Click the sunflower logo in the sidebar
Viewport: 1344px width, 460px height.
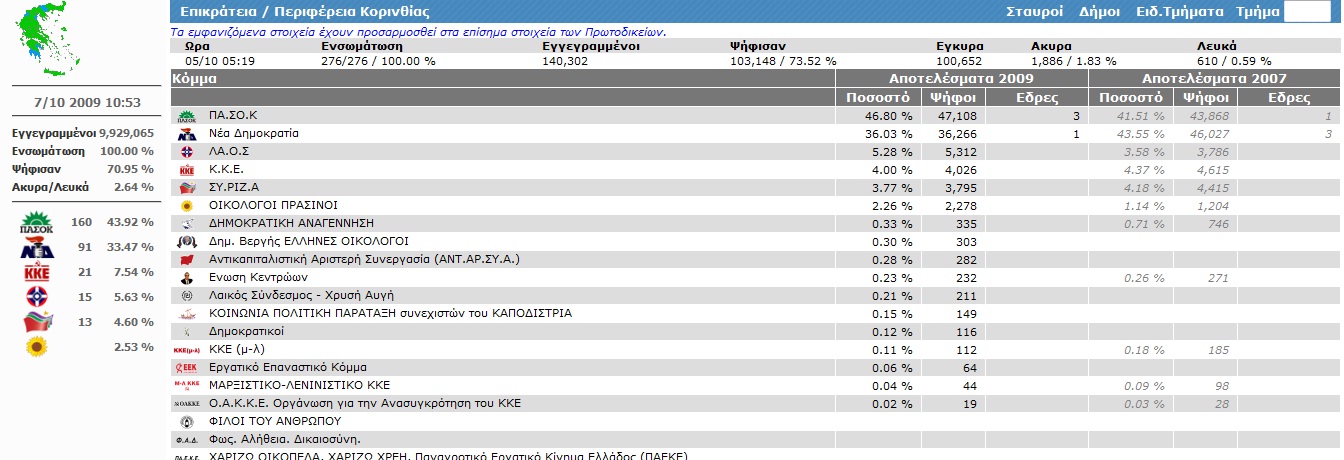[x=37, y=347]
